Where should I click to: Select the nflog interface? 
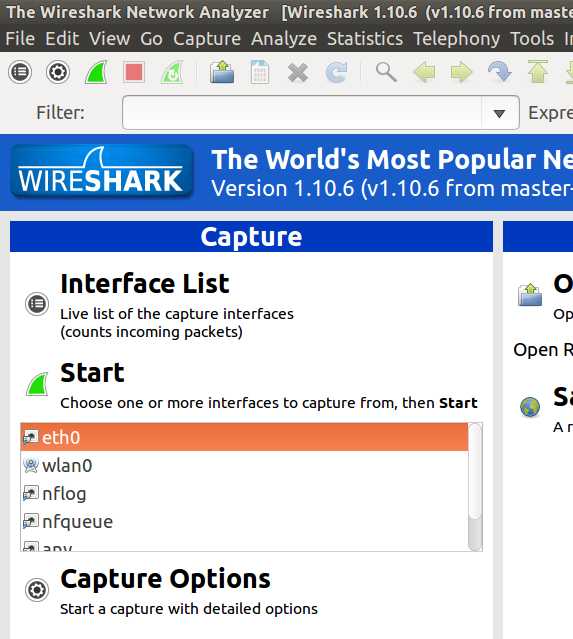pyautogui.click(x=244, y=494)
